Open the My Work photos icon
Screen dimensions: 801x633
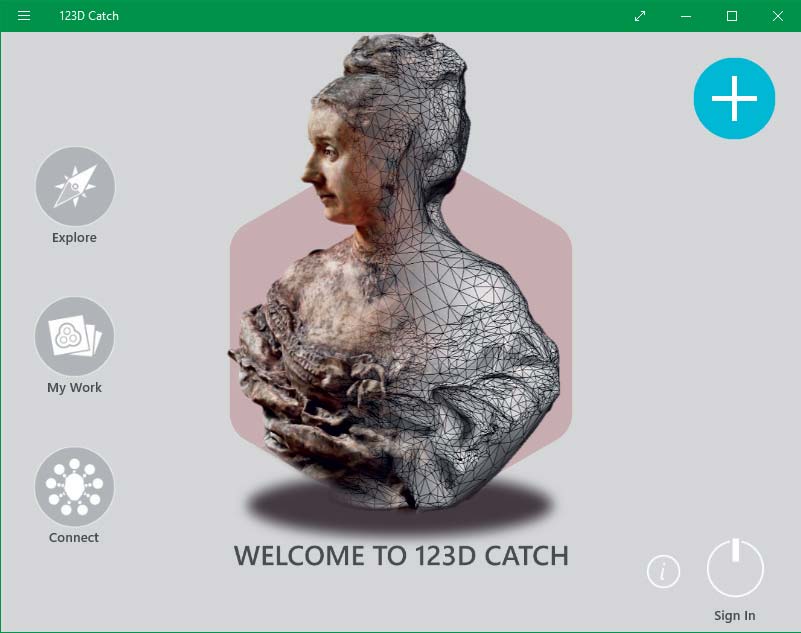point(75,336)
